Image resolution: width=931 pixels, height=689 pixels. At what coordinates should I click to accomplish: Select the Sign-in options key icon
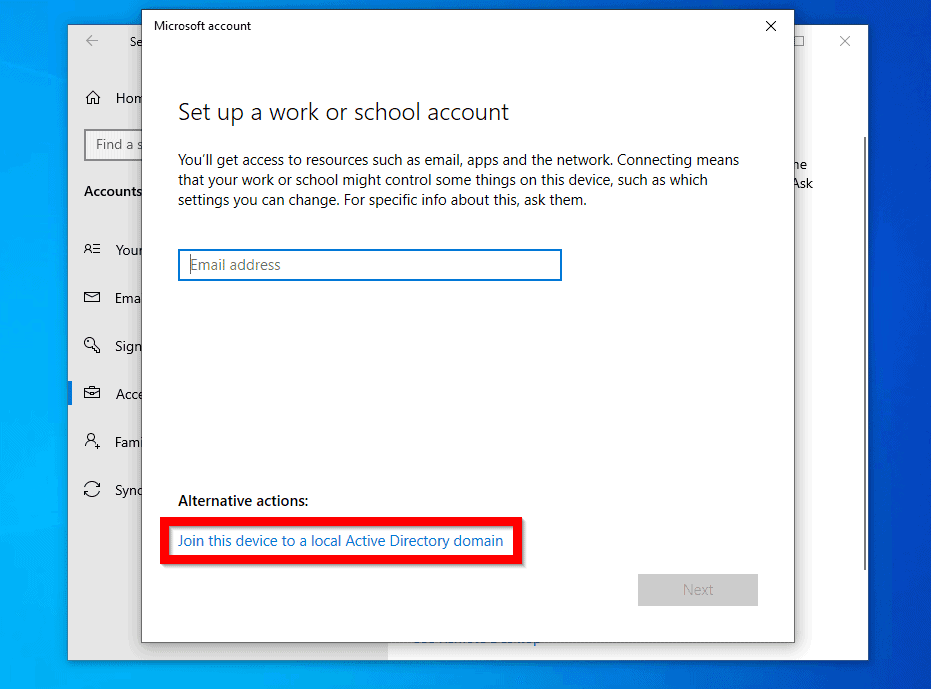94,345
